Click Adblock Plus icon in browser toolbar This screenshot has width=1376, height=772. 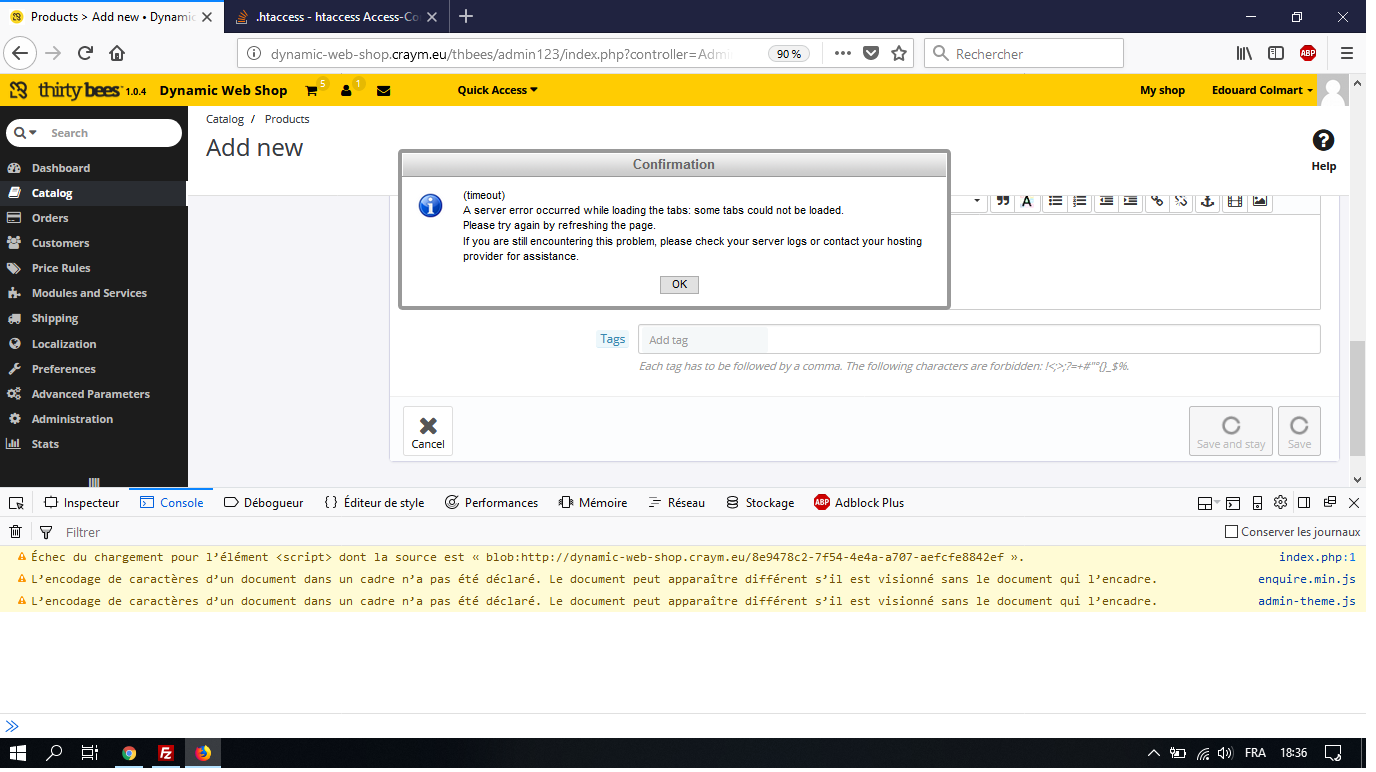pyautogui.click(x=1307, y=54)
